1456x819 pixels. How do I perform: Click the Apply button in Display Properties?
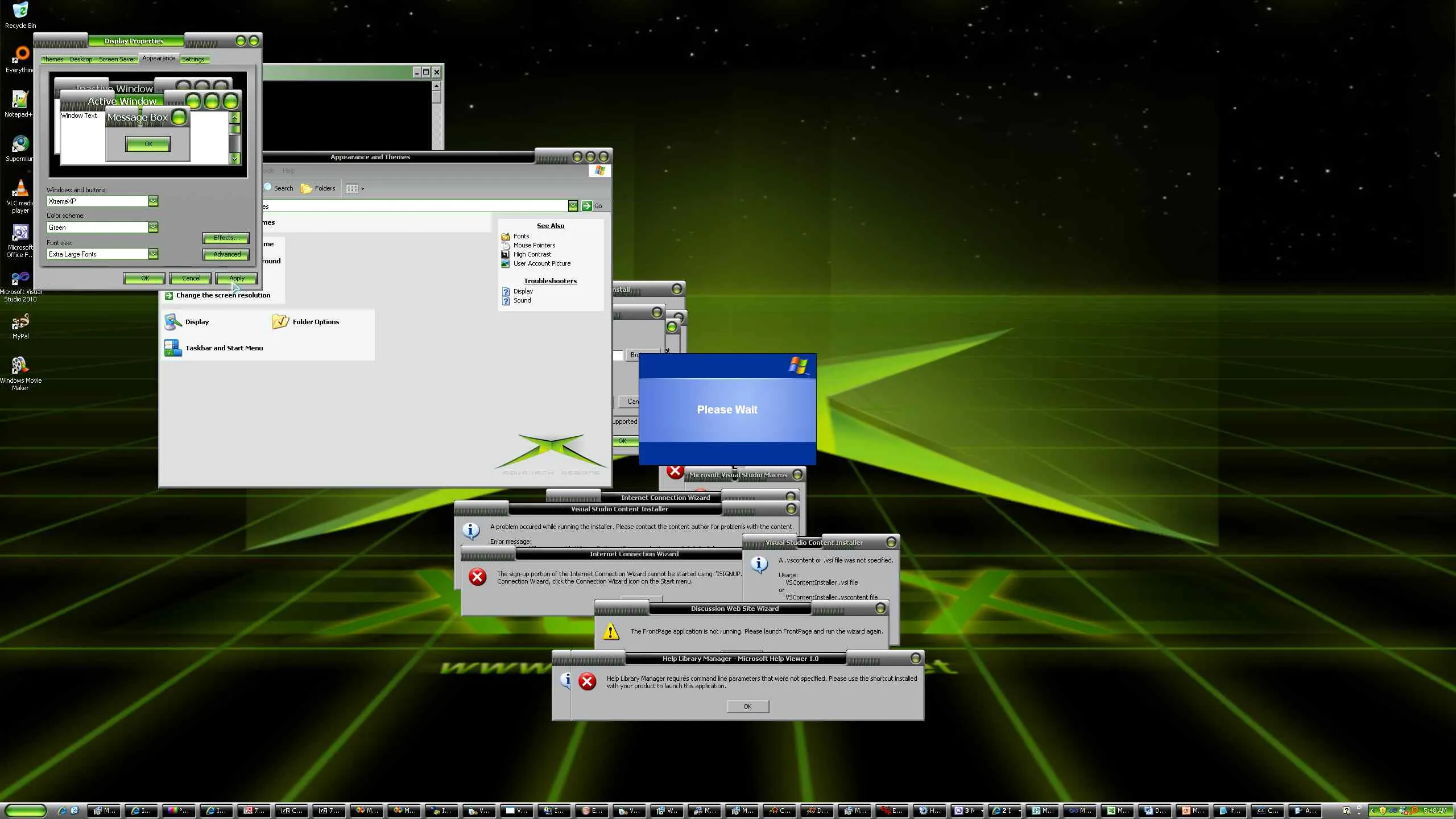coord(237,278)
